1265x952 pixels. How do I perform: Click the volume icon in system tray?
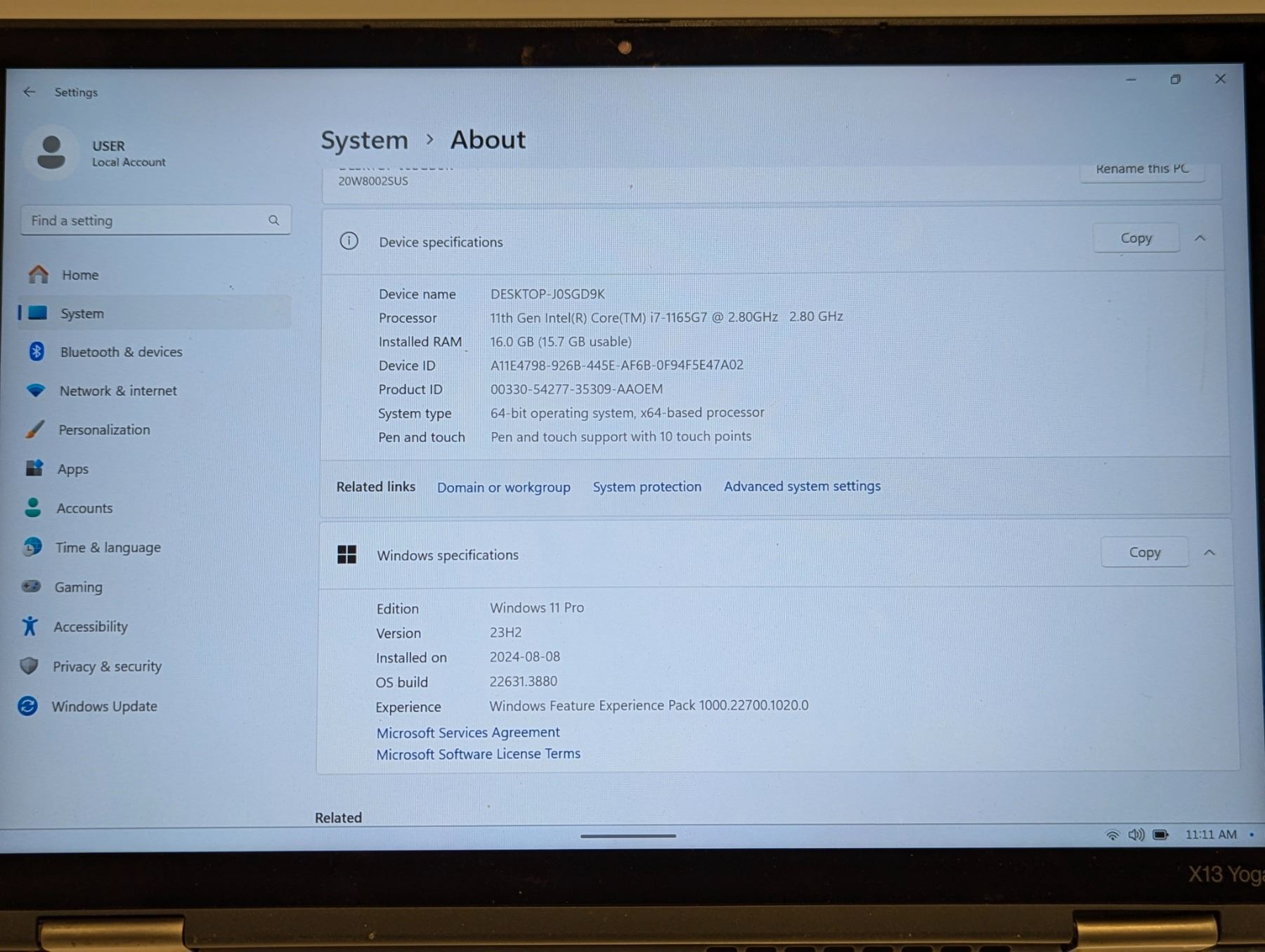coord(1136,835)
